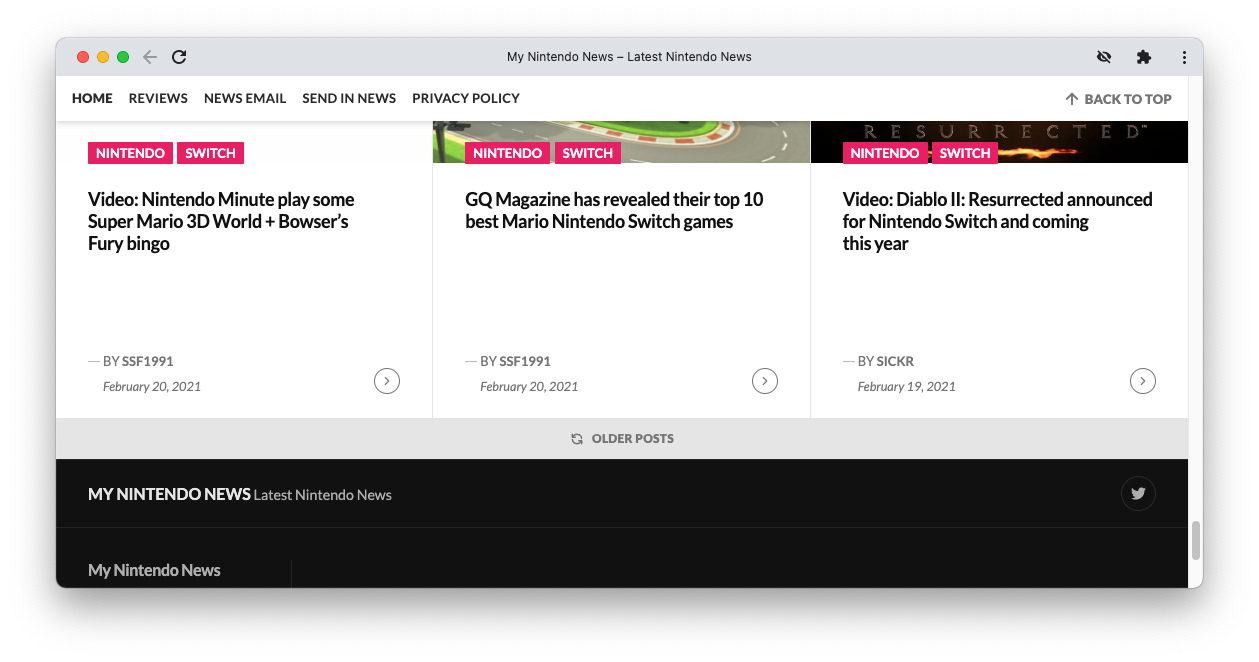Open the browser three-dot menu

[1184, 57]
